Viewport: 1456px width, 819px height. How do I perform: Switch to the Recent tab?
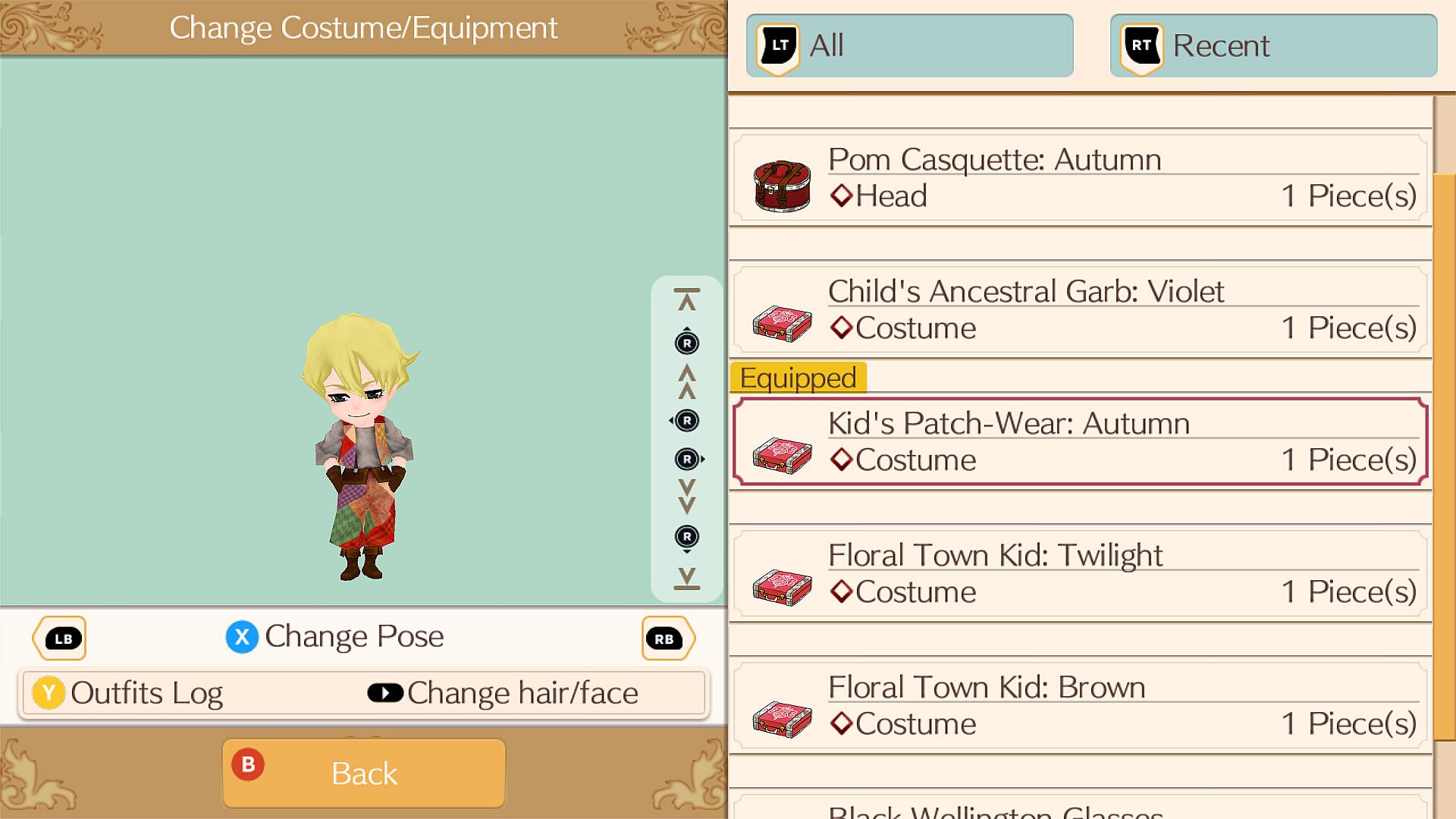(x=1273, y=45)
